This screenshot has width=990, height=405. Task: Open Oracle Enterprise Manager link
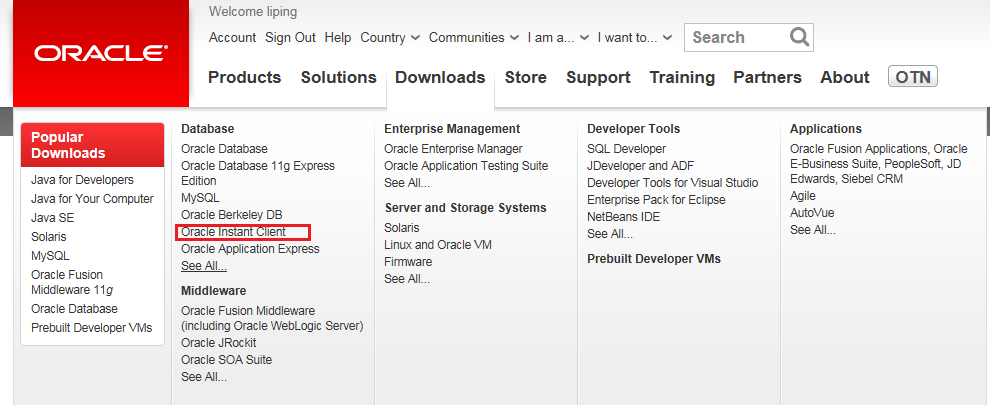coord(453,149)
